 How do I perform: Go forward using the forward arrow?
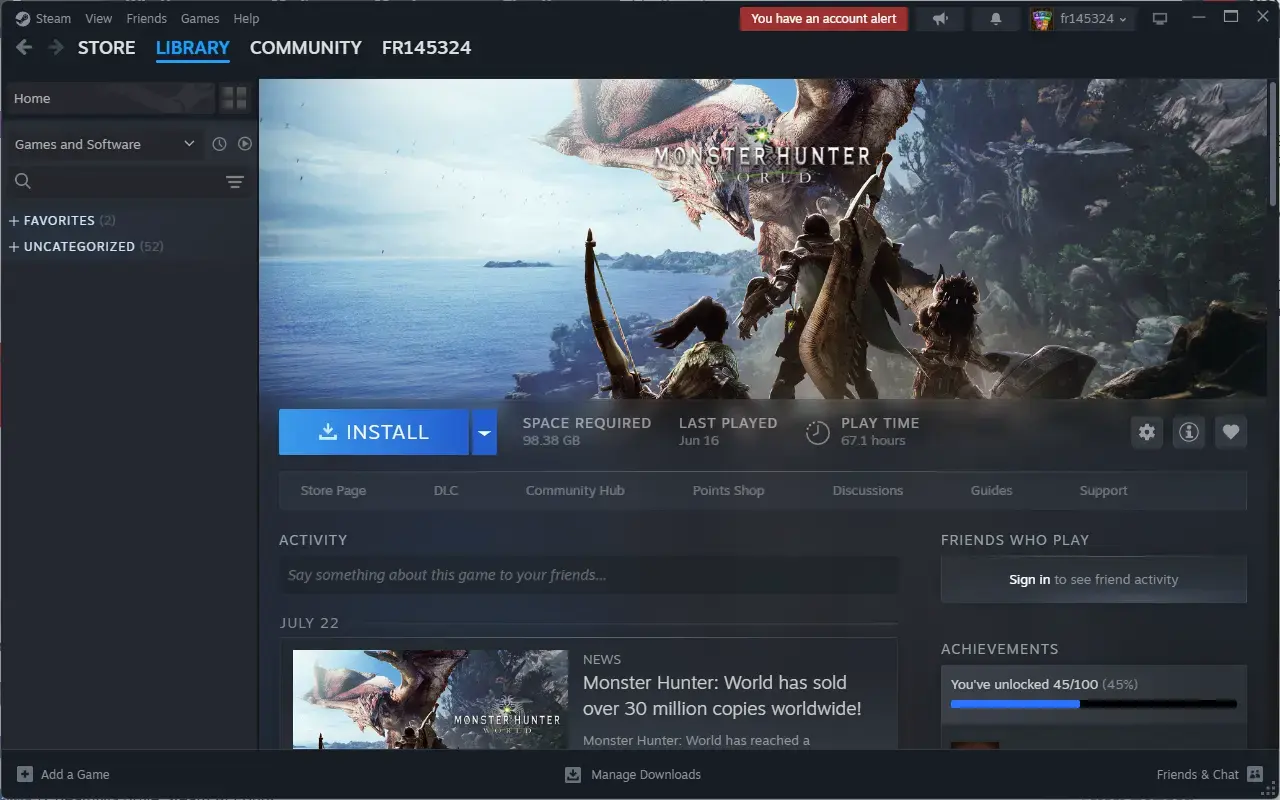[56, 47]
